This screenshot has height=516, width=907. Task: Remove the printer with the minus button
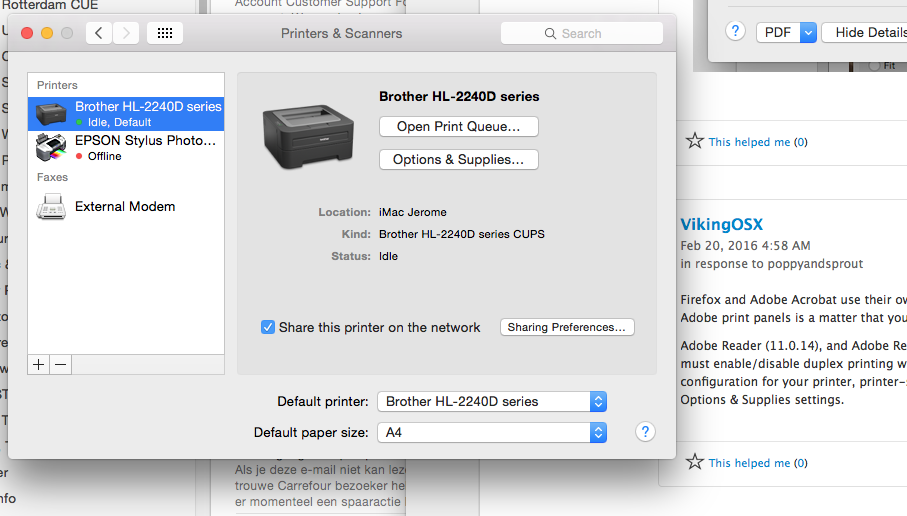click(x=61, y=364)
